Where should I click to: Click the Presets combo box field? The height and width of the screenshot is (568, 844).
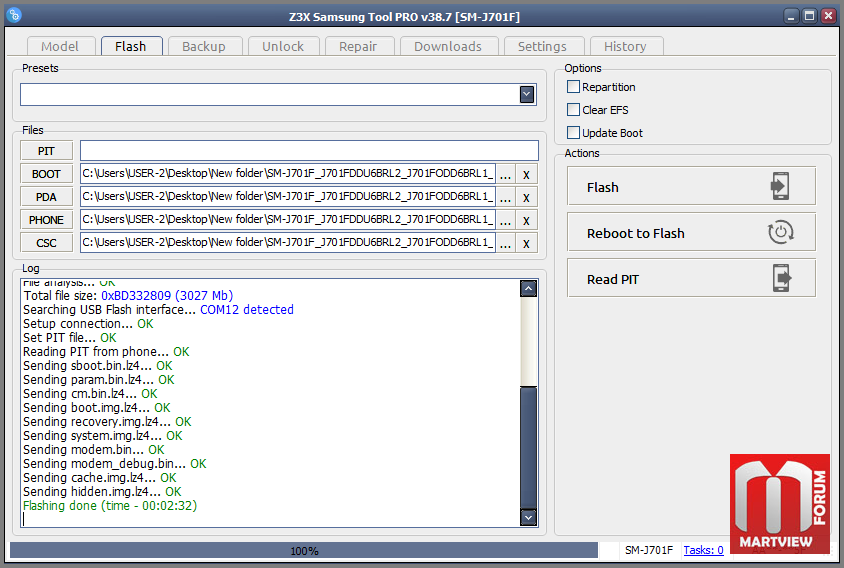278,95
